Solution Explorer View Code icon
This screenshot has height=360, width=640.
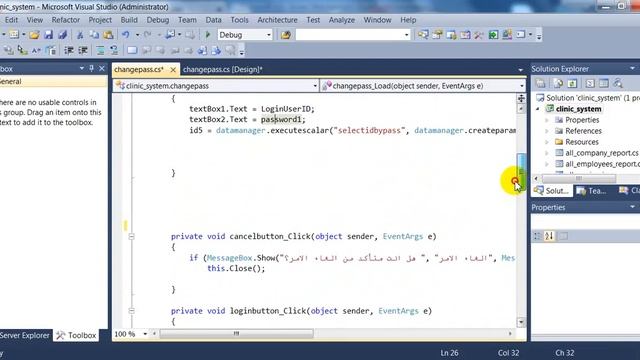[x=590, y=84]
